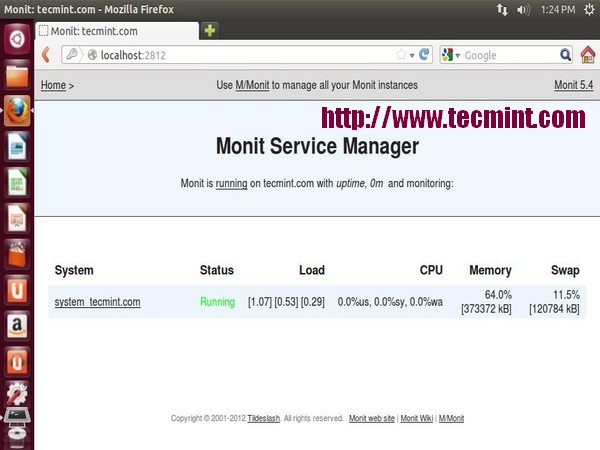Open System Settings from the dock
Image resolution: width=600 pixels, height=450 pixels.
pyautogui.click(x=17, y=394)
